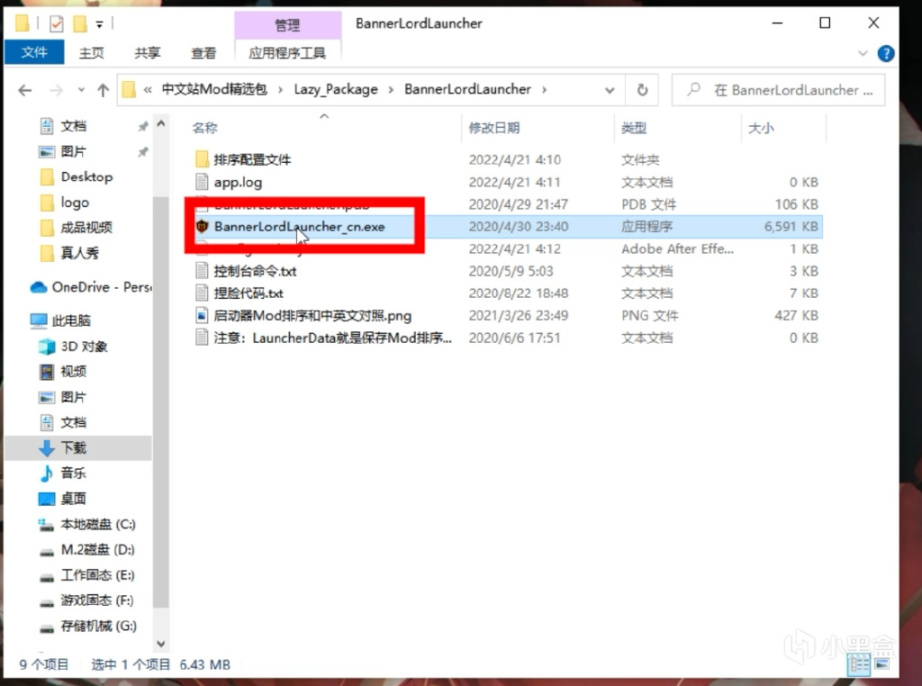Screen dimensions: 922x686
Task: Expand the ribbon with the chevron
Action: (863, 53)
